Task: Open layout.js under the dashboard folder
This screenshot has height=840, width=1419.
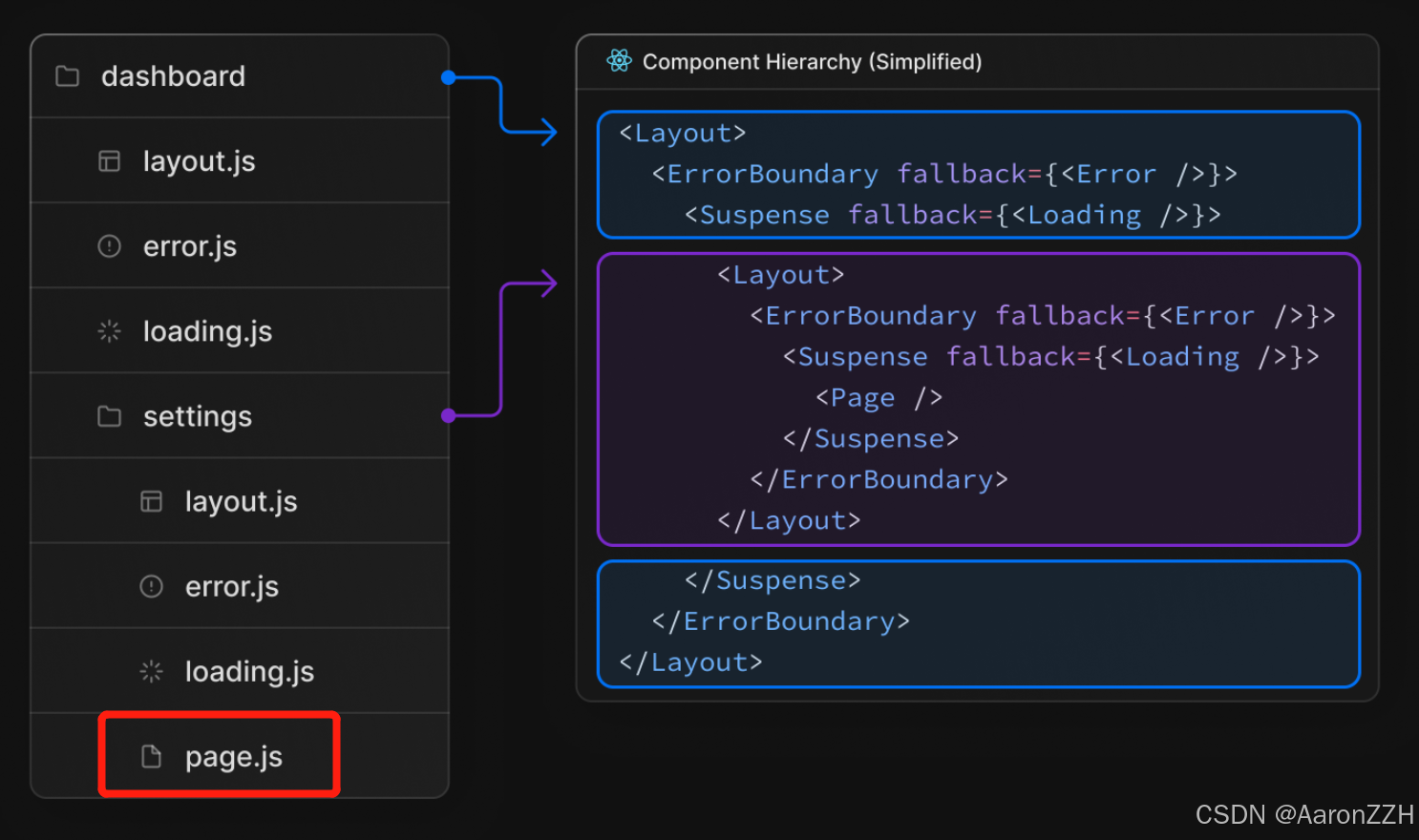Action: tap(200, 161)
